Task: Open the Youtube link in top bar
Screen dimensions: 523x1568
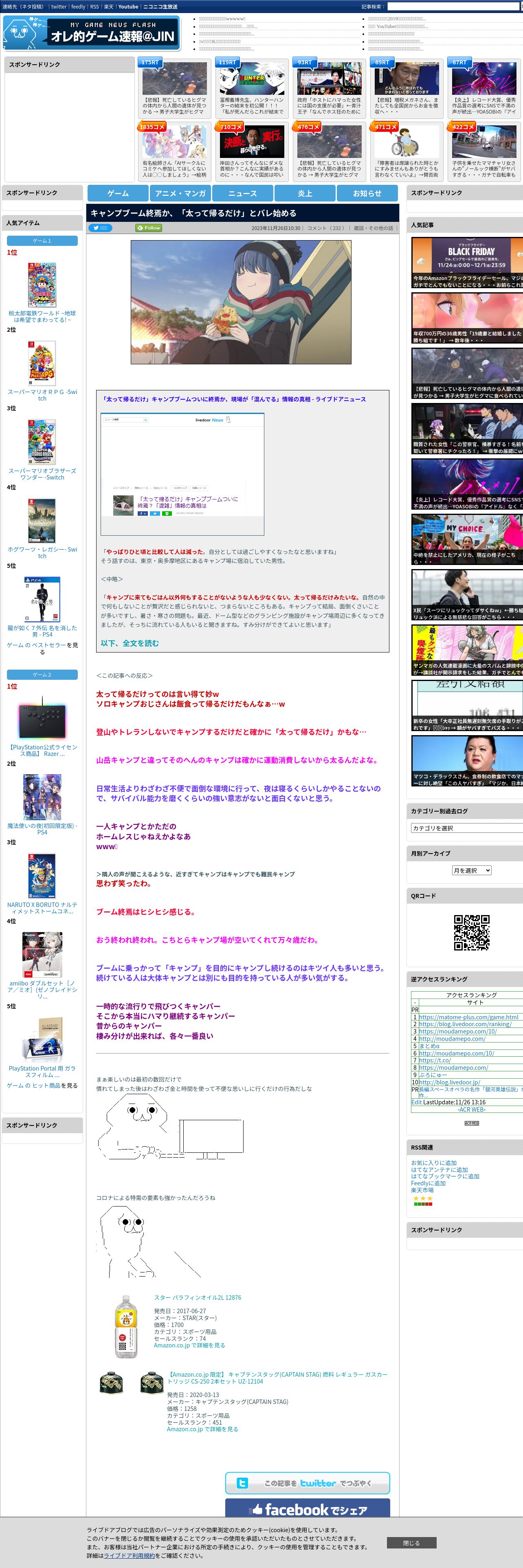Action: tap(128, 7)
